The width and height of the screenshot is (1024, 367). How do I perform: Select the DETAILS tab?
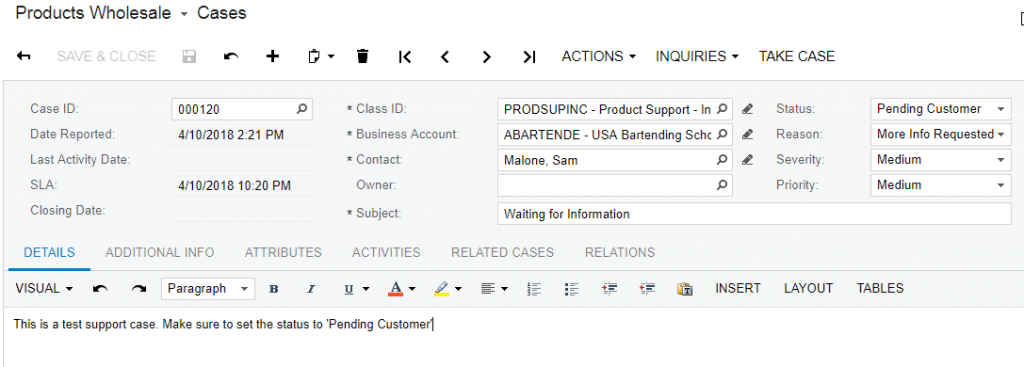tap(49, 253)
